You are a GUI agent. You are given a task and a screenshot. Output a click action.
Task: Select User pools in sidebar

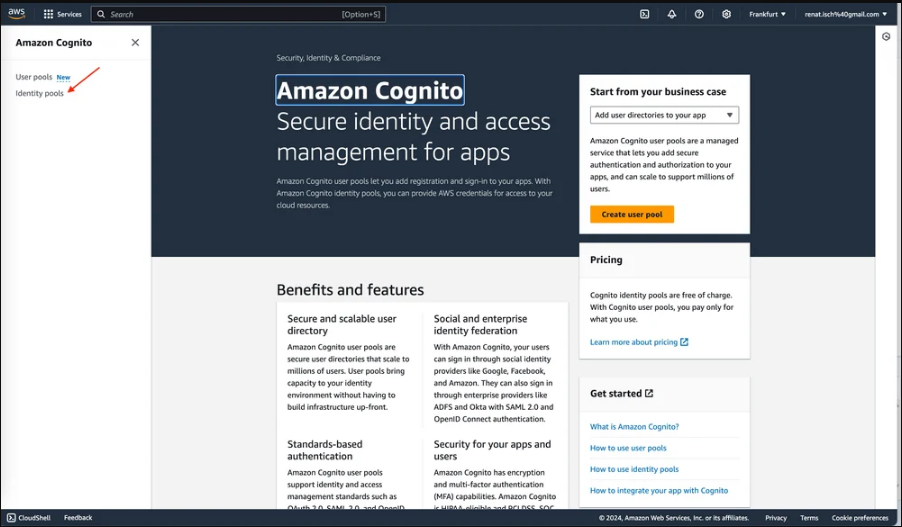click(34, 77)
